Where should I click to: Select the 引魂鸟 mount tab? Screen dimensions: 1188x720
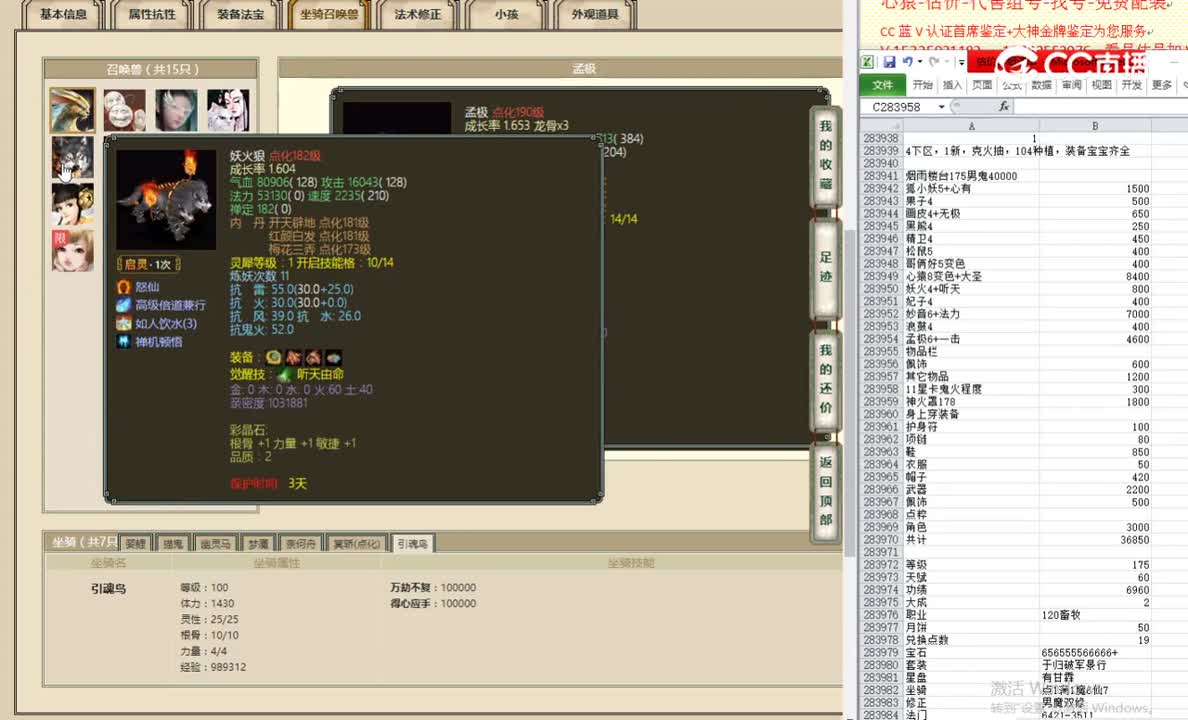pos(413,543)
